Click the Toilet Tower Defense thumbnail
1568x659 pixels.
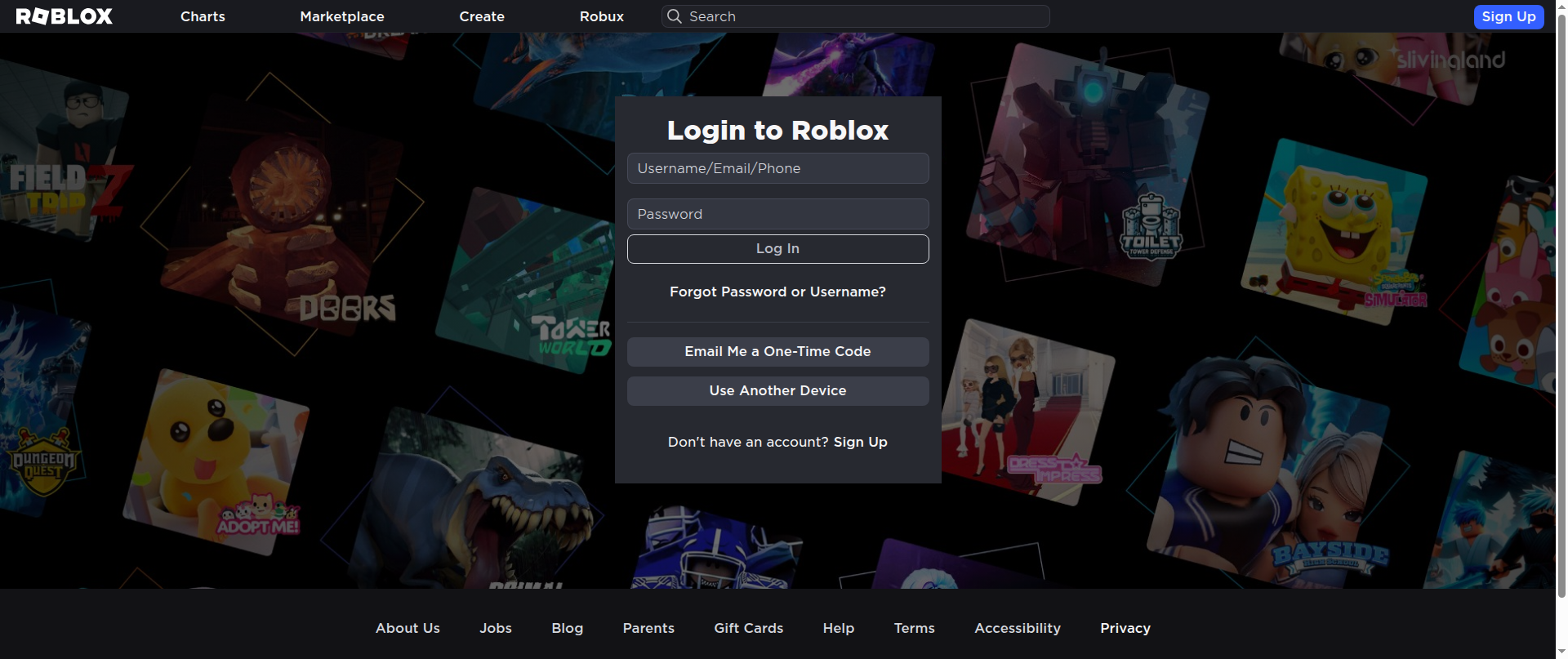tap(1086, 163)
